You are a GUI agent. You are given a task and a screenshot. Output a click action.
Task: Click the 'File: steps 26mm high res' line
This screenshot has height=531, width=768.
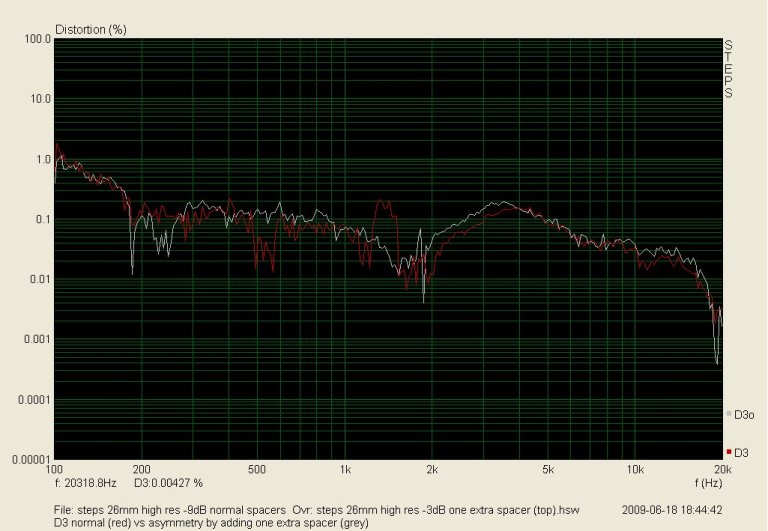[x=316, y=510]
